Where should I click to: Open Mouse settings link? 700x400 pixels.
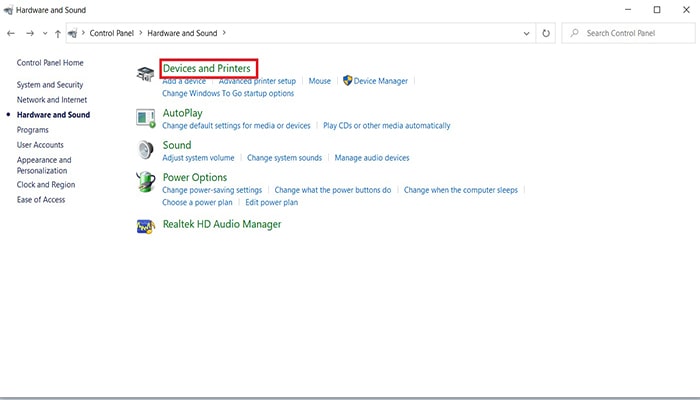tap(320, 81)
